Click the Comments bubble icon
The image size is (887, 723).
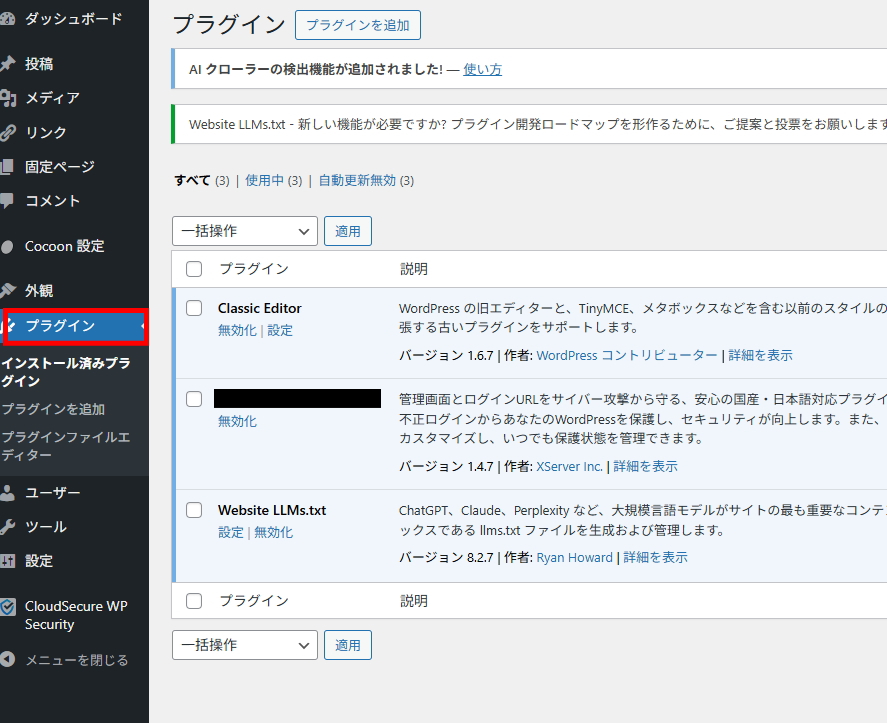click(7, 200)
